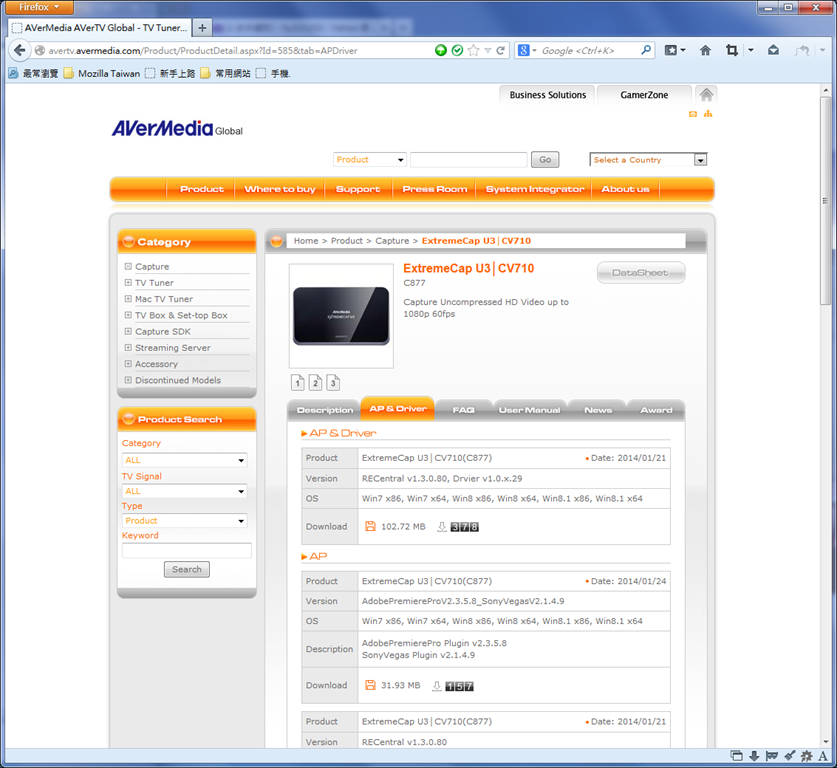Image resolution: width=837 pixels, height=768 pixels.
Task: Expand the TV Tuner category
Action: coord(128,282)
